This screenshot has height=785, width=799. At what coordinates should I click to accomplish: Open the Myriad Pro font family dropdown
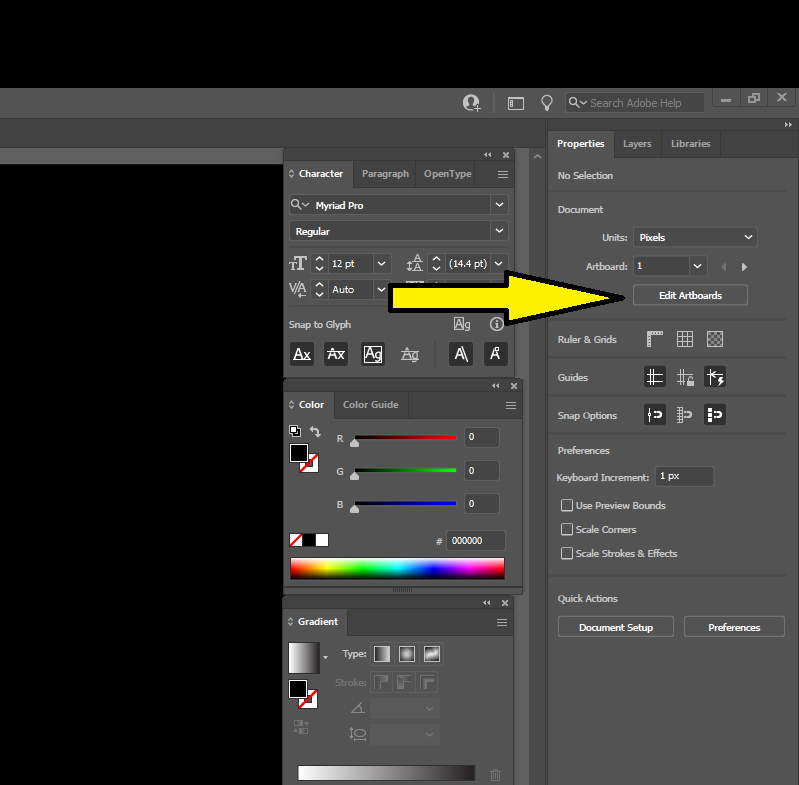coord(499,205)
